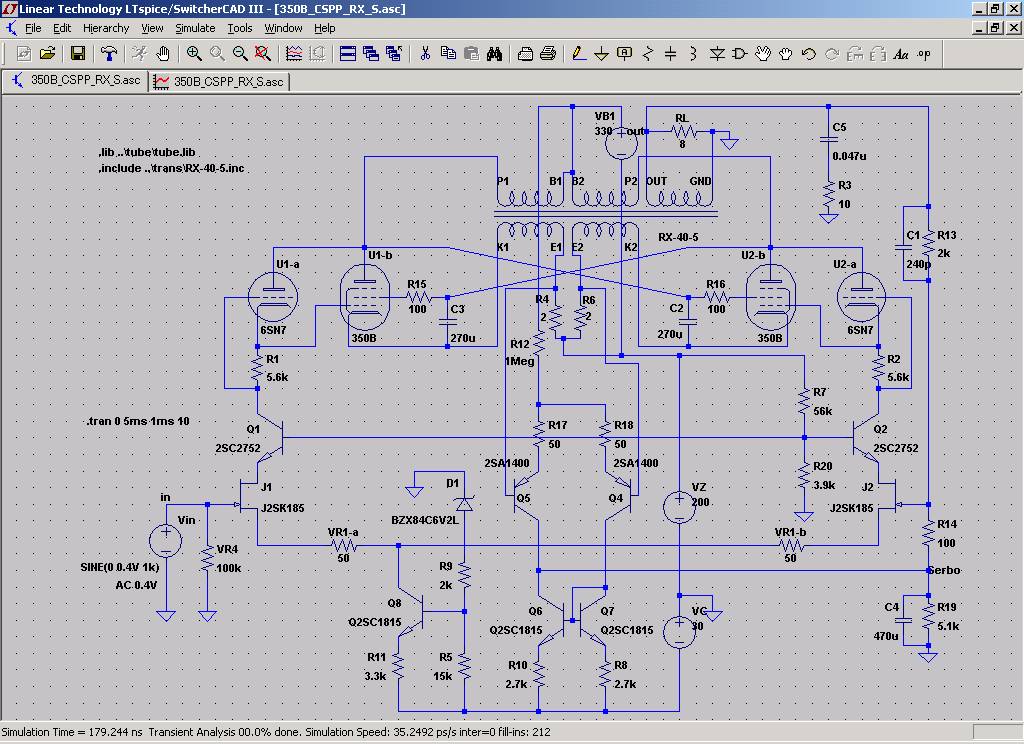The height and width of the screenshot is (744, 1024).
Task: Select the Text 'Aa' tool
Action: click(901, 54)
